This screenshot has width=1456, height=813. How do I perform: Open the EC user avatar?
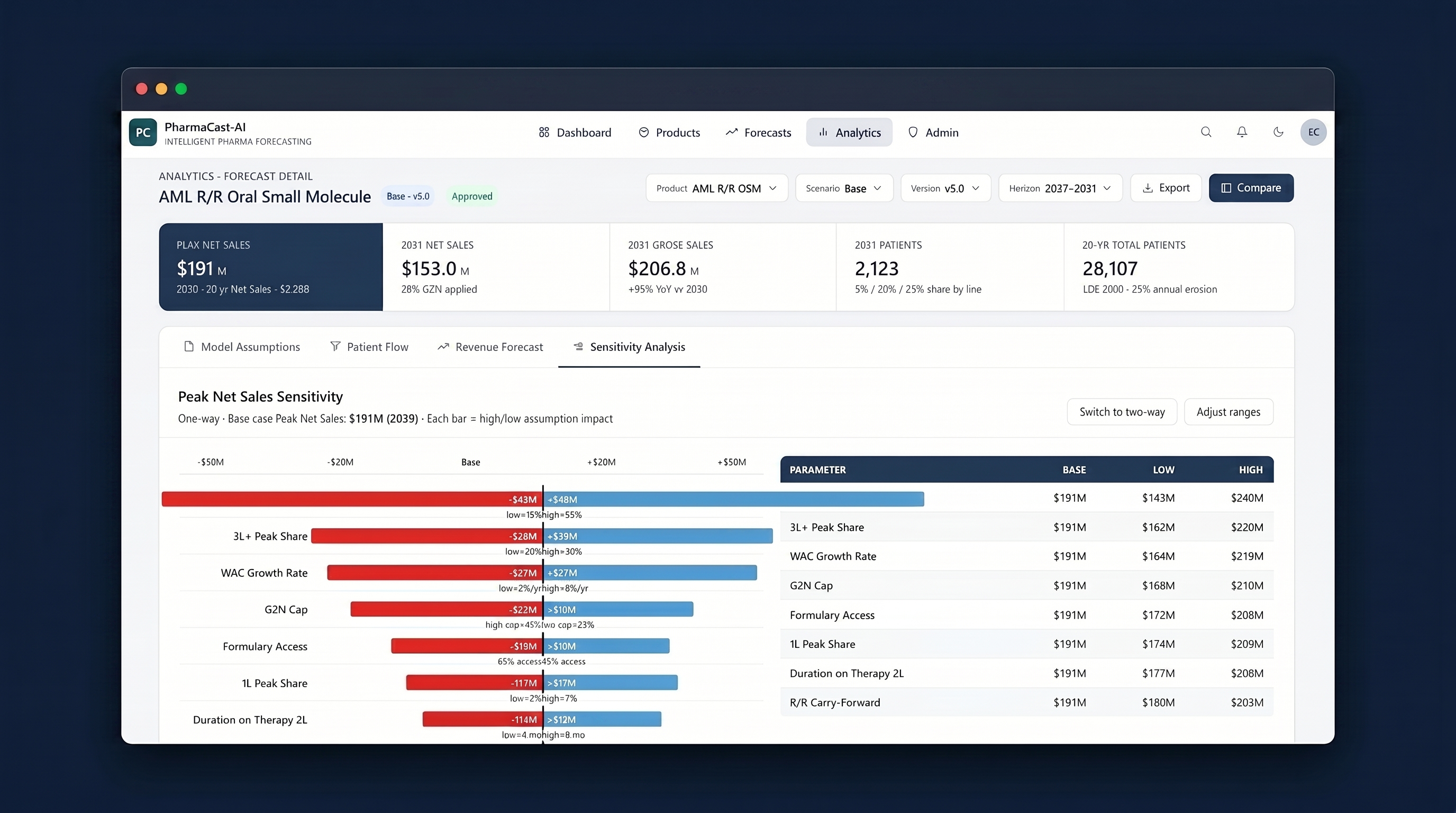[1314, 132]
